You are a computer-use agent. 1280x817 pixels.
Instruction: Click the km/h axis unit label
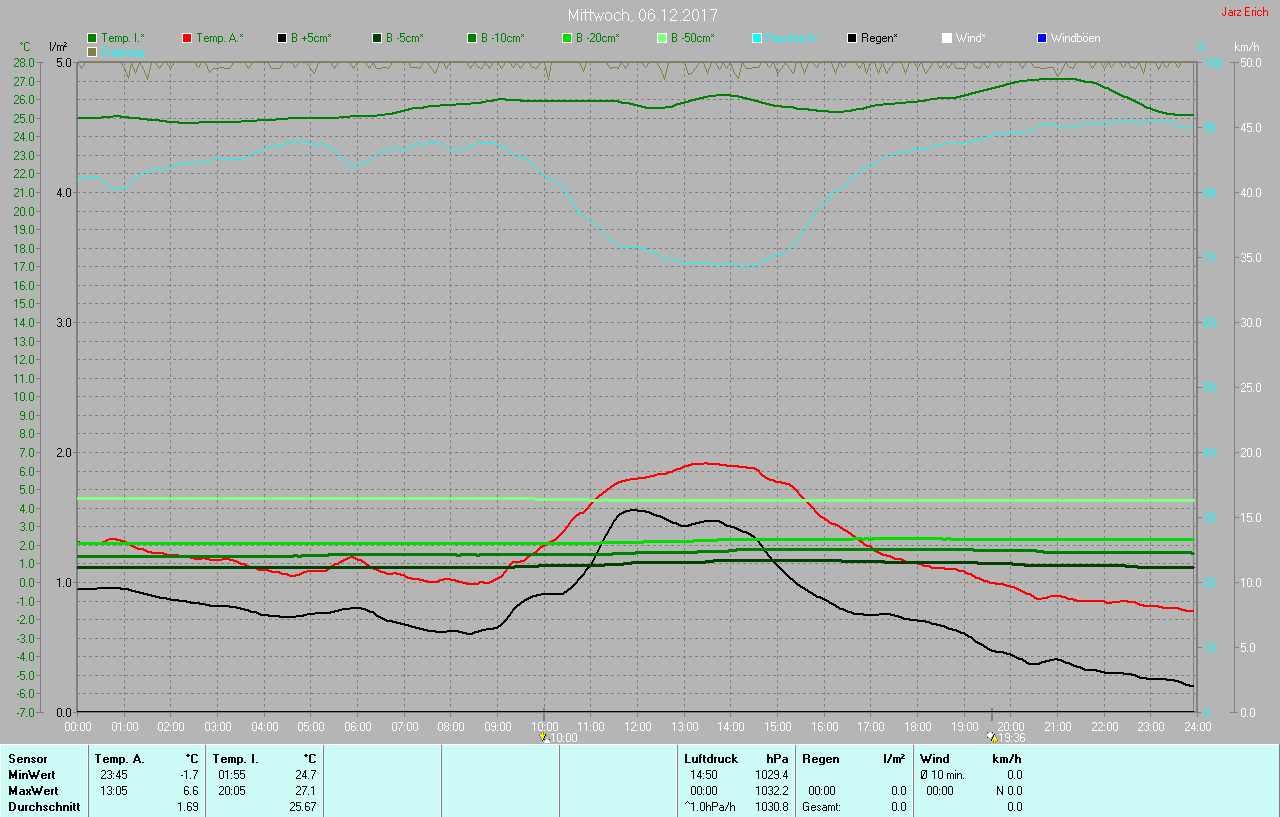(x=1246, y=47)
